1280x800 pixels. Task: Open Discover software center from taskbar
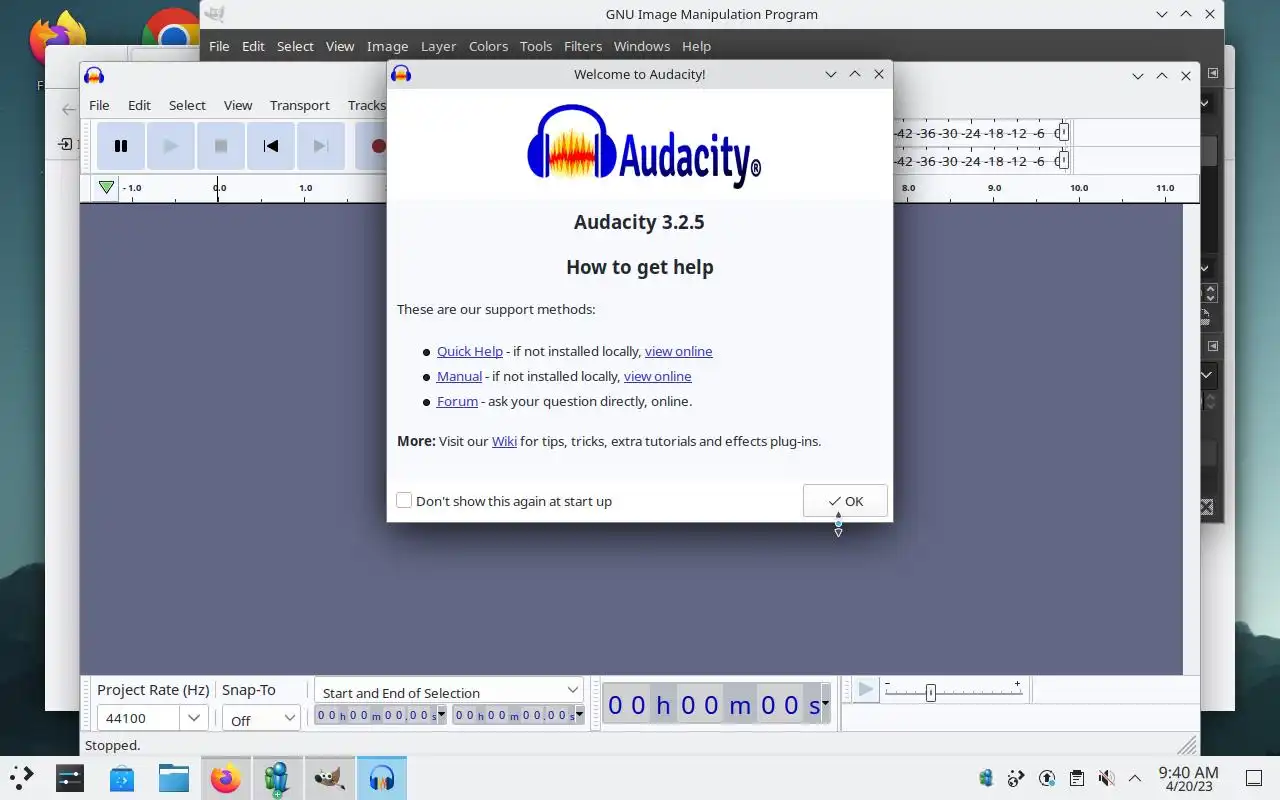[122, 777]
